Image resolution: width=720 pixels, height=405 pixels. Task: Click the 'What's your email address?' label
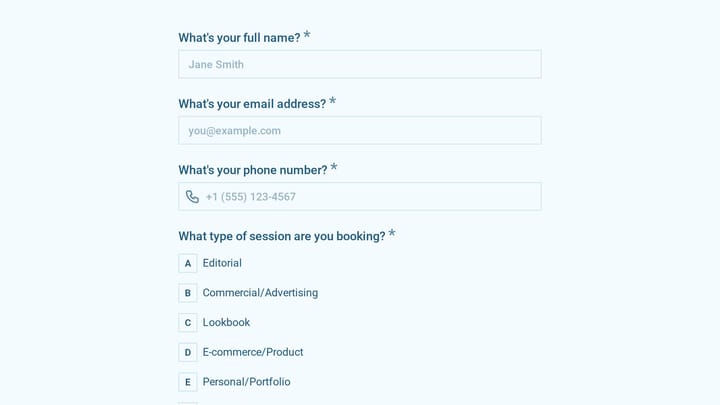point(252,104)
